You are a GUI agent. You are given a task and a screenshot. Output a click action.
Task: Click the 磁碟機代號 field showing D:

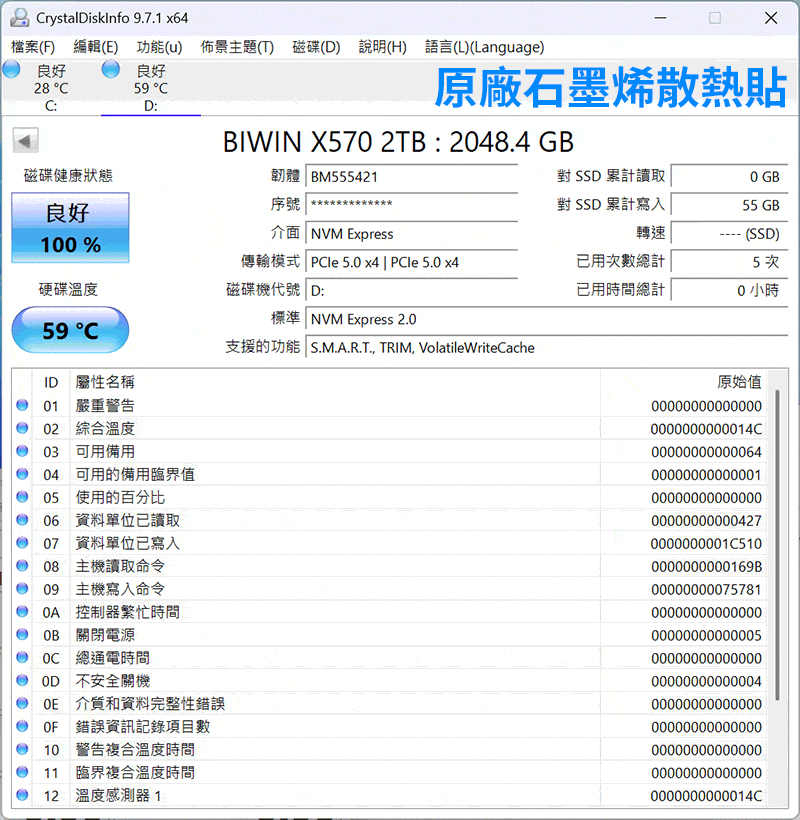412,290
